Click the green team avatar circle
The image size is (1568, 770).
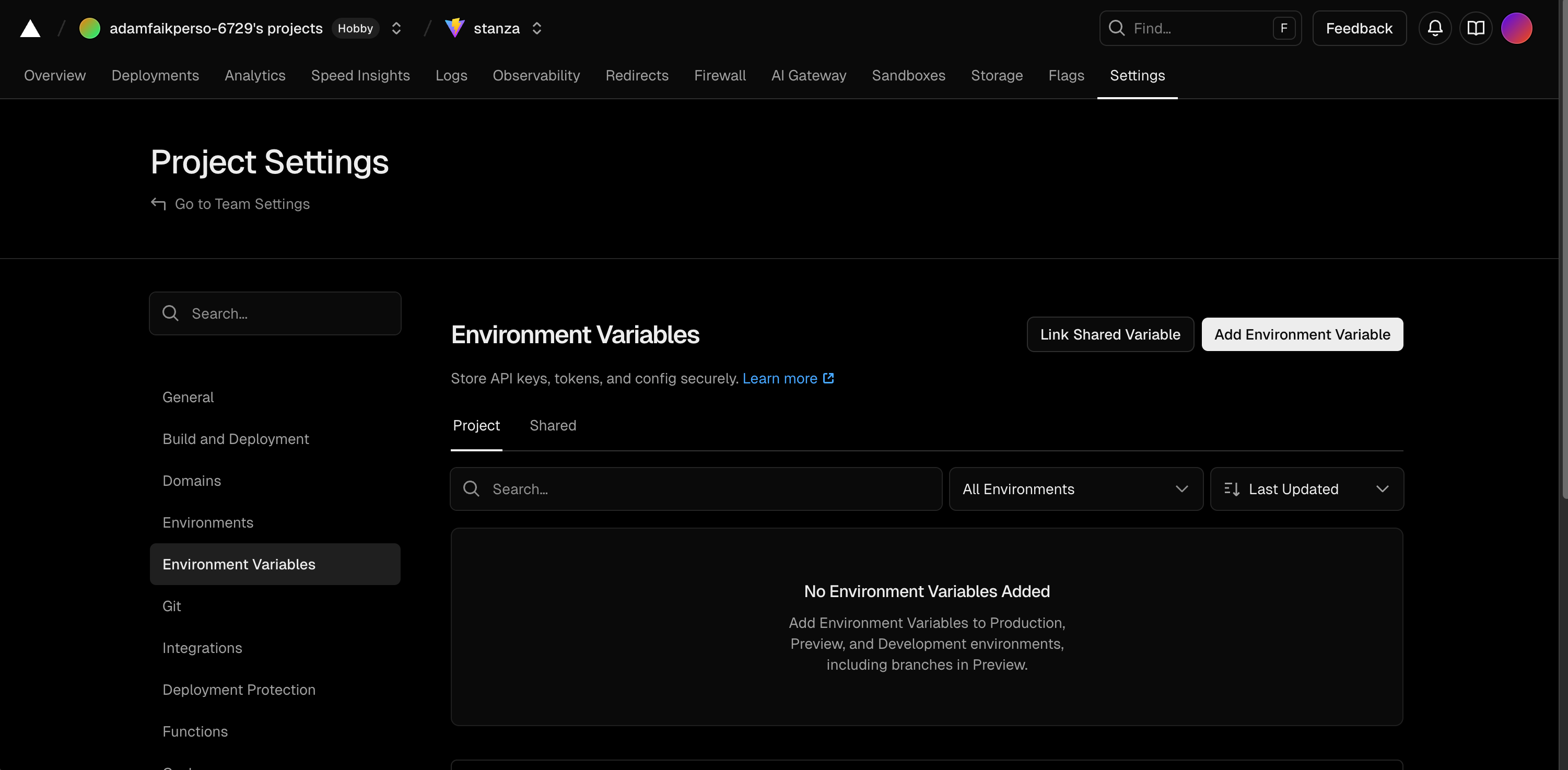click(89, 28)
